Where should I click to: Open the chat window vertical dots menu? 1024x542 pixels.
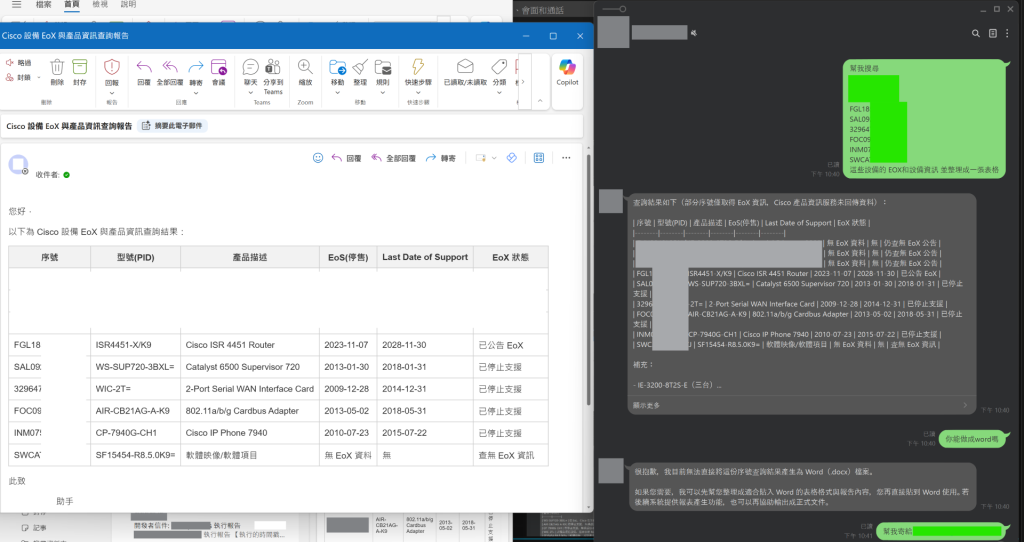1007,33
